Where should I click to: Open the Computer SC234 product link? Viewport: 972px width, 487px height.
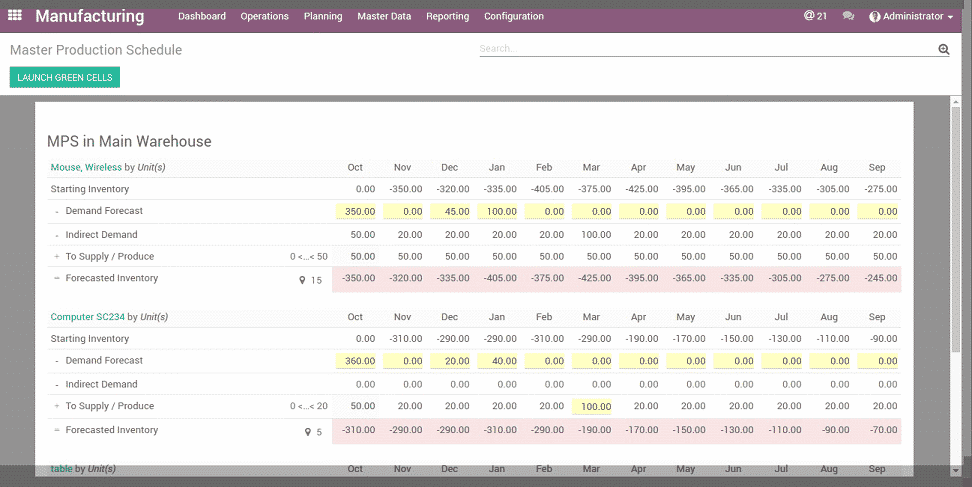(x=87, y=317)
